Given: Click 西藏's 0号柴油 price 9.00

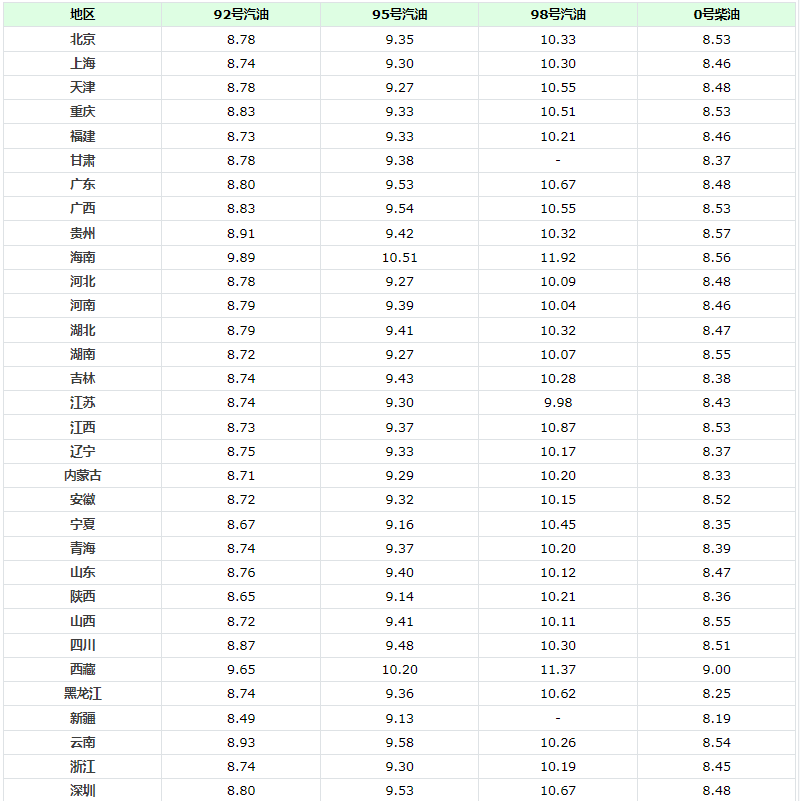Looking at the screenshot, I should [x=716, y=669].
